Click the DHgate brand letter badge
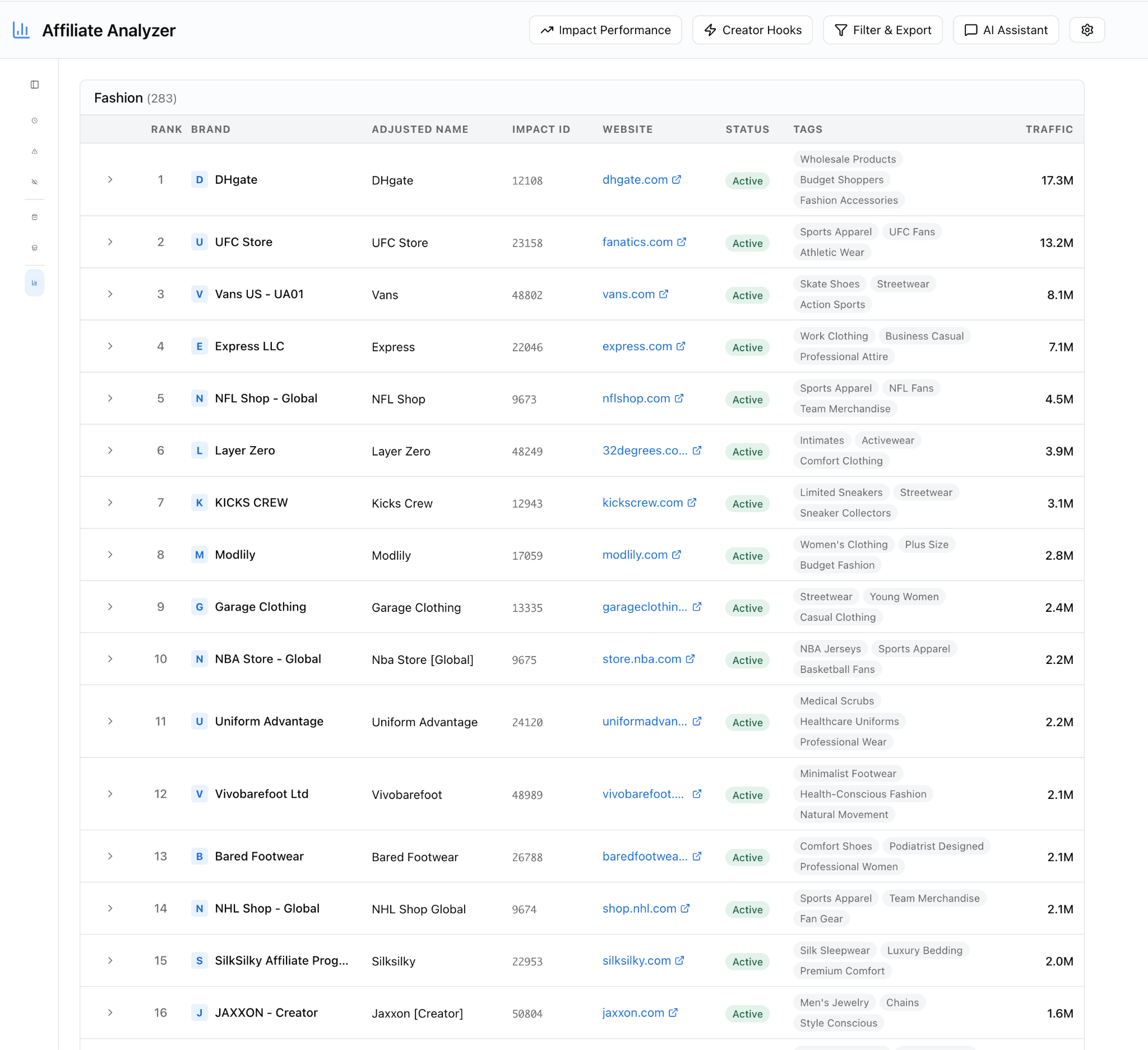This screenshot has width=1148, height=1050. tap(200, 180)
